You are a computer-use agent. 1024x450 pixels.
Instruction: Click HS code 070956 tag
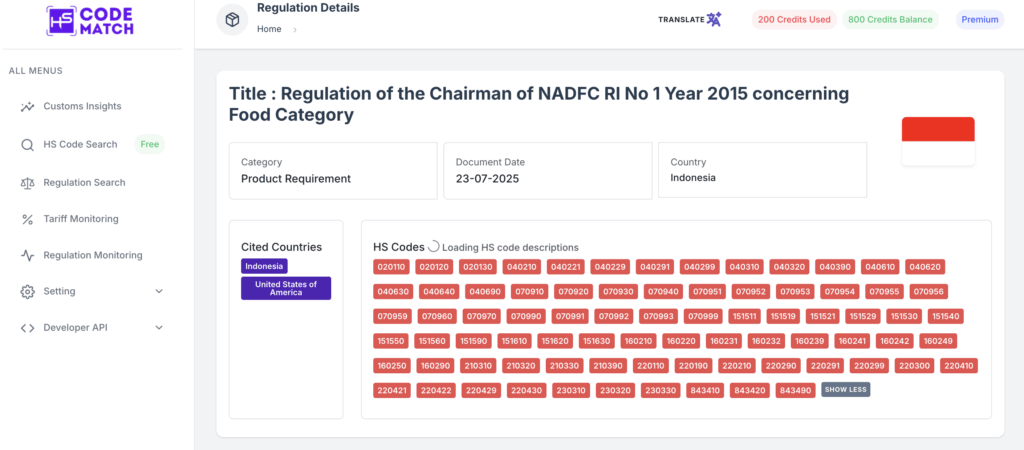point(929,292)
